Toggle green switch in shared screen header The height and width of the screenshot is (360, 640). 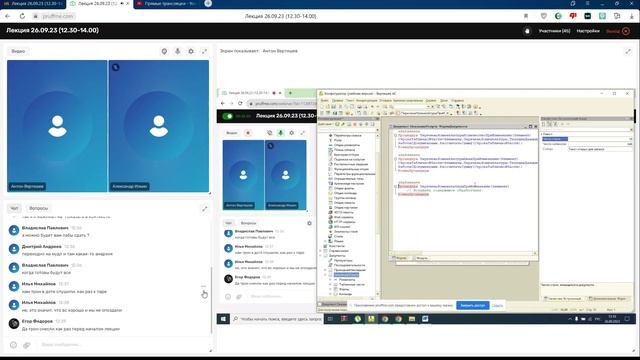pyautogui.click(x=227, y=116)
